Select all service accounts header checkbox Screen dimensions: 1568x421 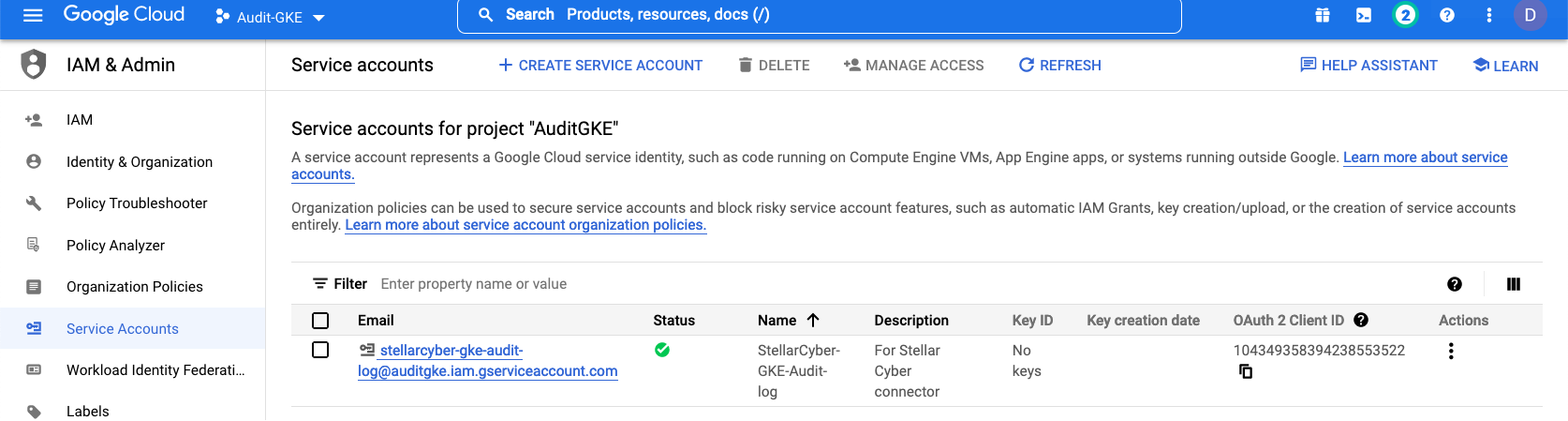point(320,321)
